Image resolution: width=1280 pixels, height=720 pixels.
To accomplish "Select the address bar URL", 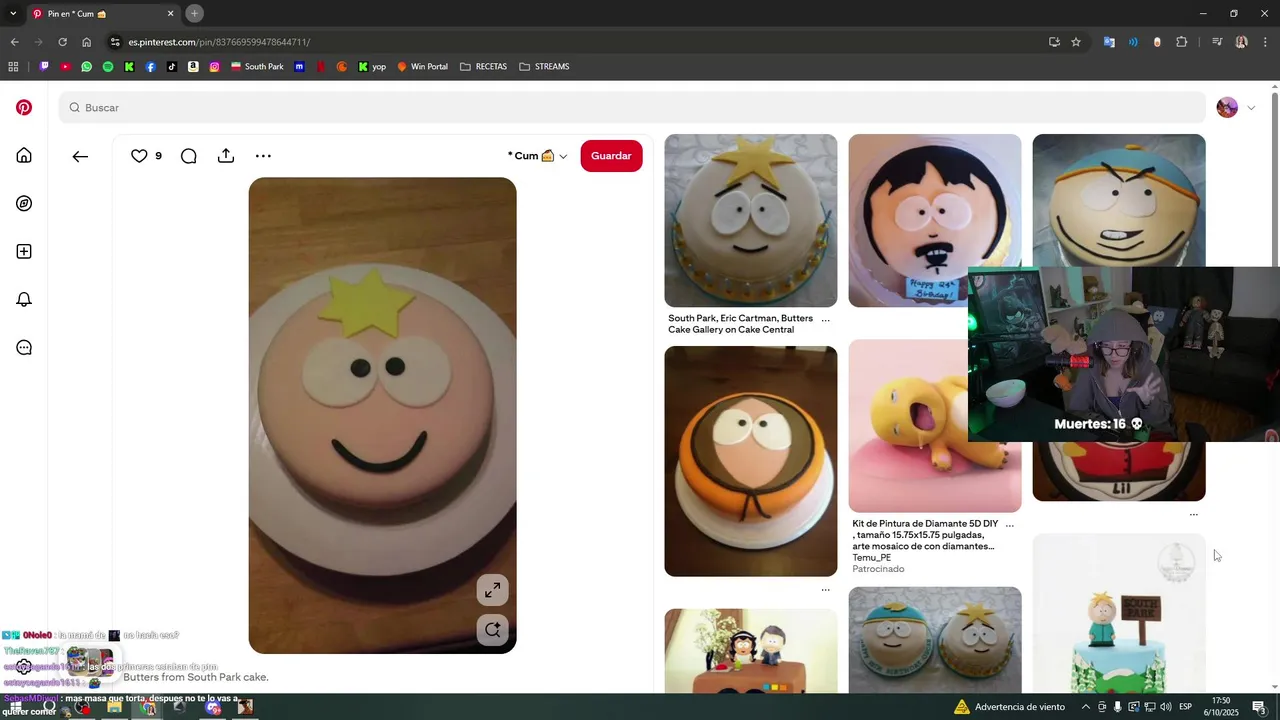I will pyautogui.click(x=219, y=42).
